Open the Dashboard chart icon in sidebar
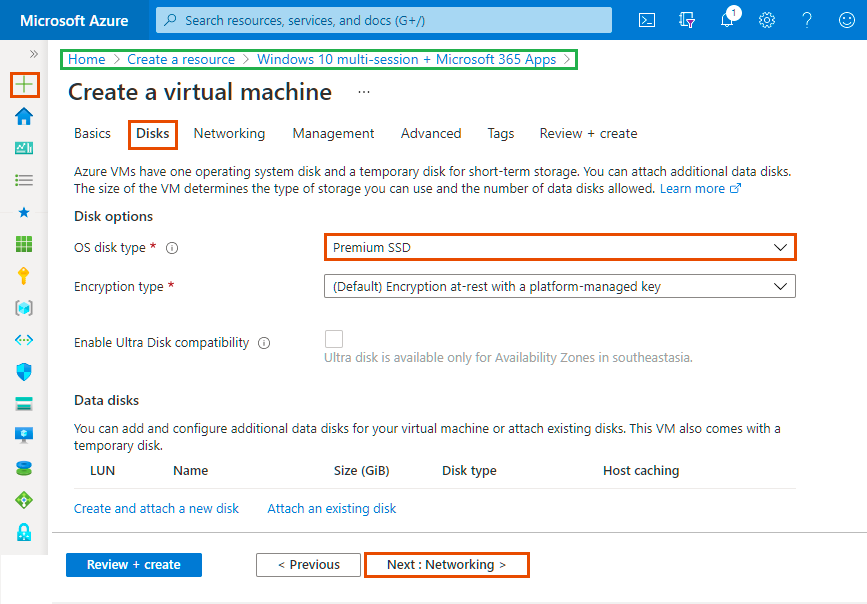Image resolution: width=867 pixels, height=604 pixels. (x=24, y=148)
